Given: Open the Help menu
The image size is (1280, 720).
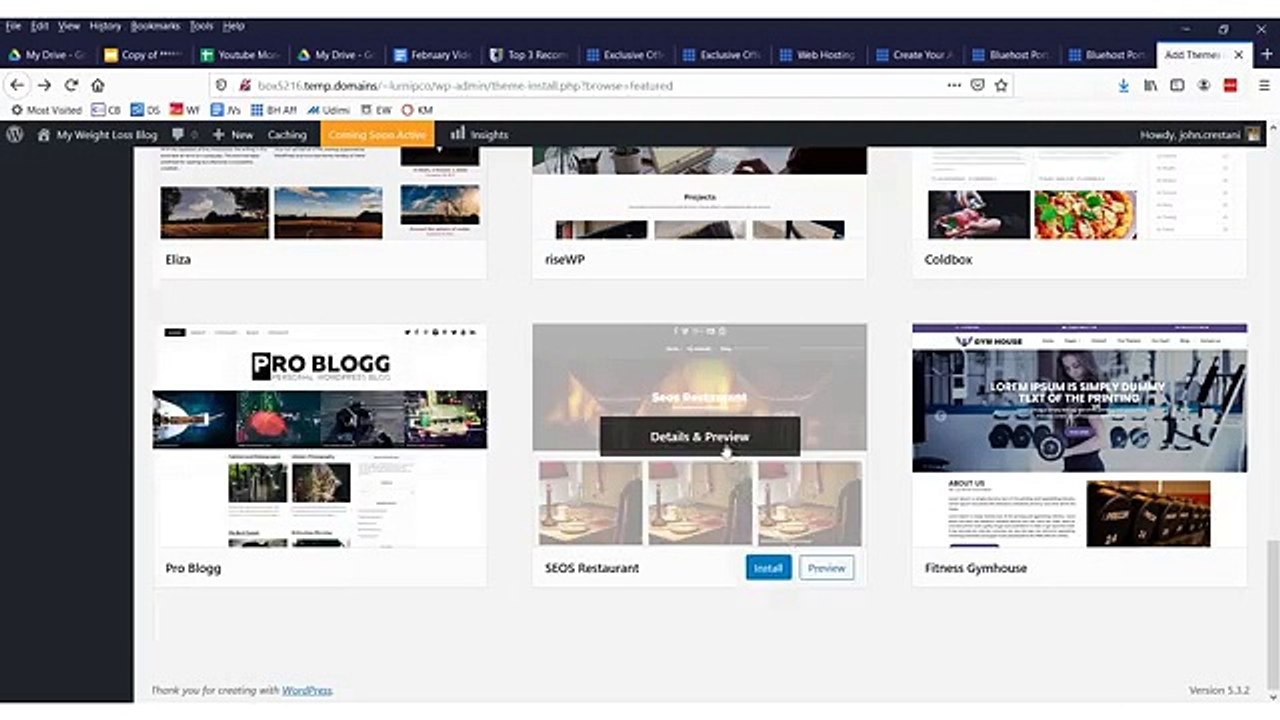Looking at the screenshot, I should 234,26.
